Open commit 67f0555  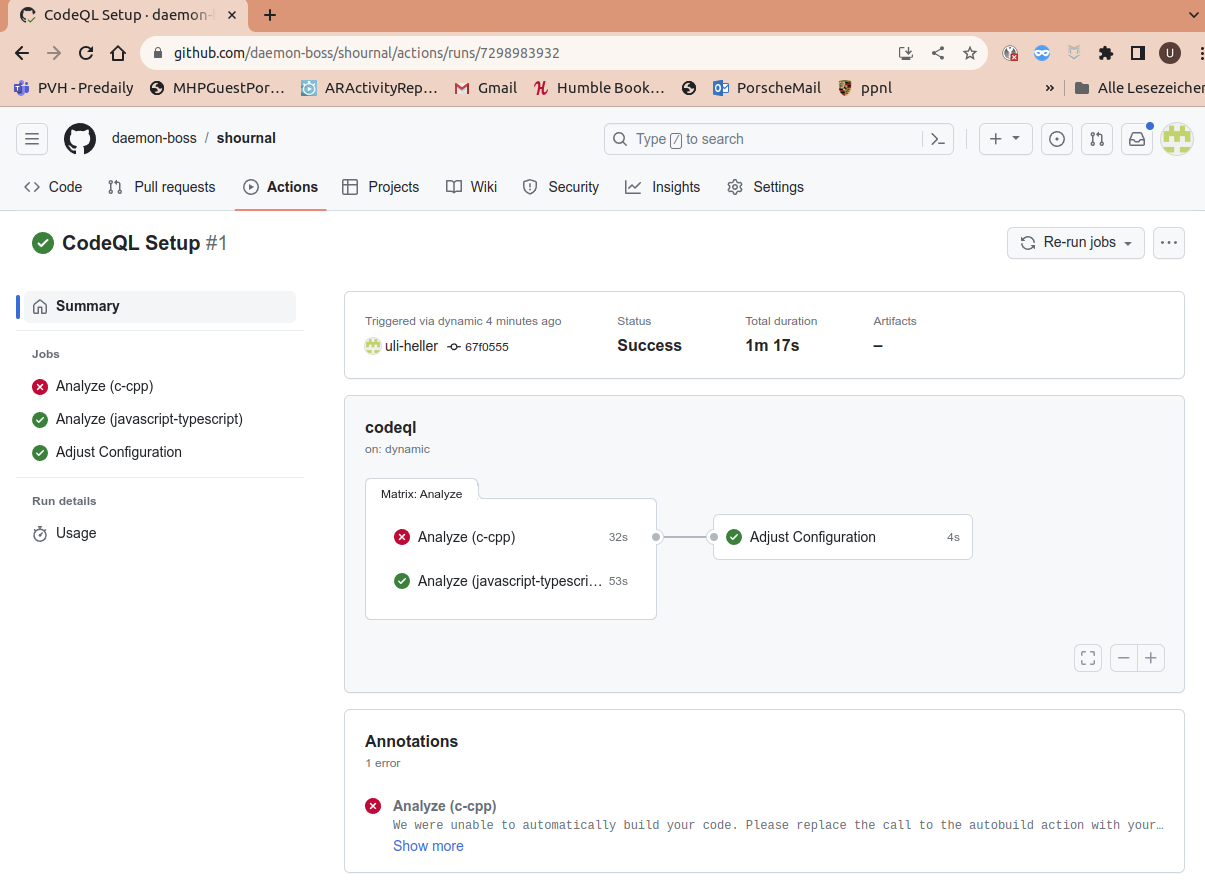coord(488,347)
